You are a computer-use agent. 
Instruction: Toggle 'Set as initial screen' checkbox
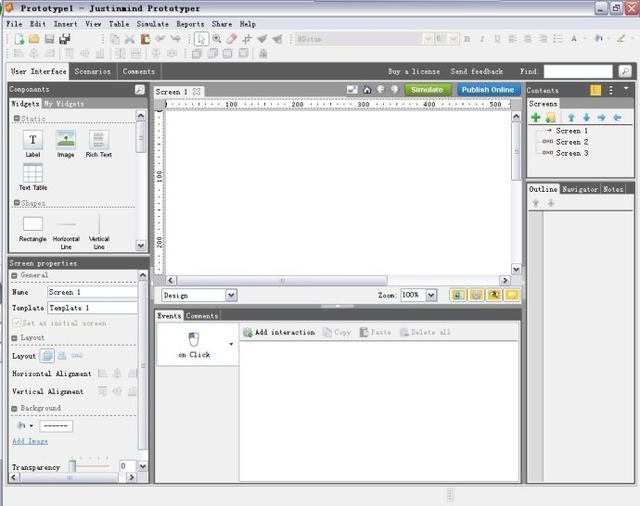coord(16,323)
